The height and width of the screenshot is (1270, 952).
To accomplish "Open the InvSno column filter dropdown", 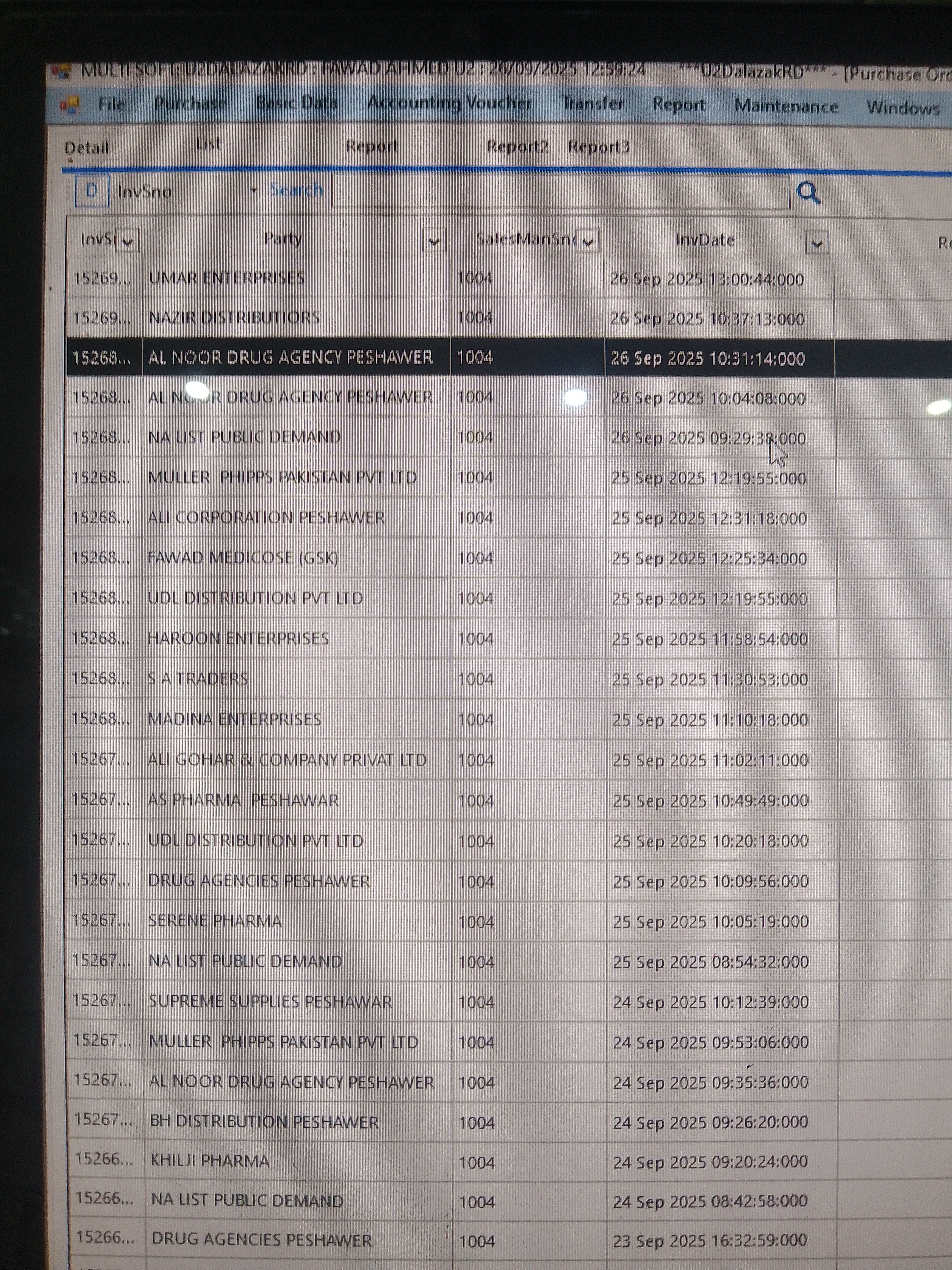I will tap(128, 241).
